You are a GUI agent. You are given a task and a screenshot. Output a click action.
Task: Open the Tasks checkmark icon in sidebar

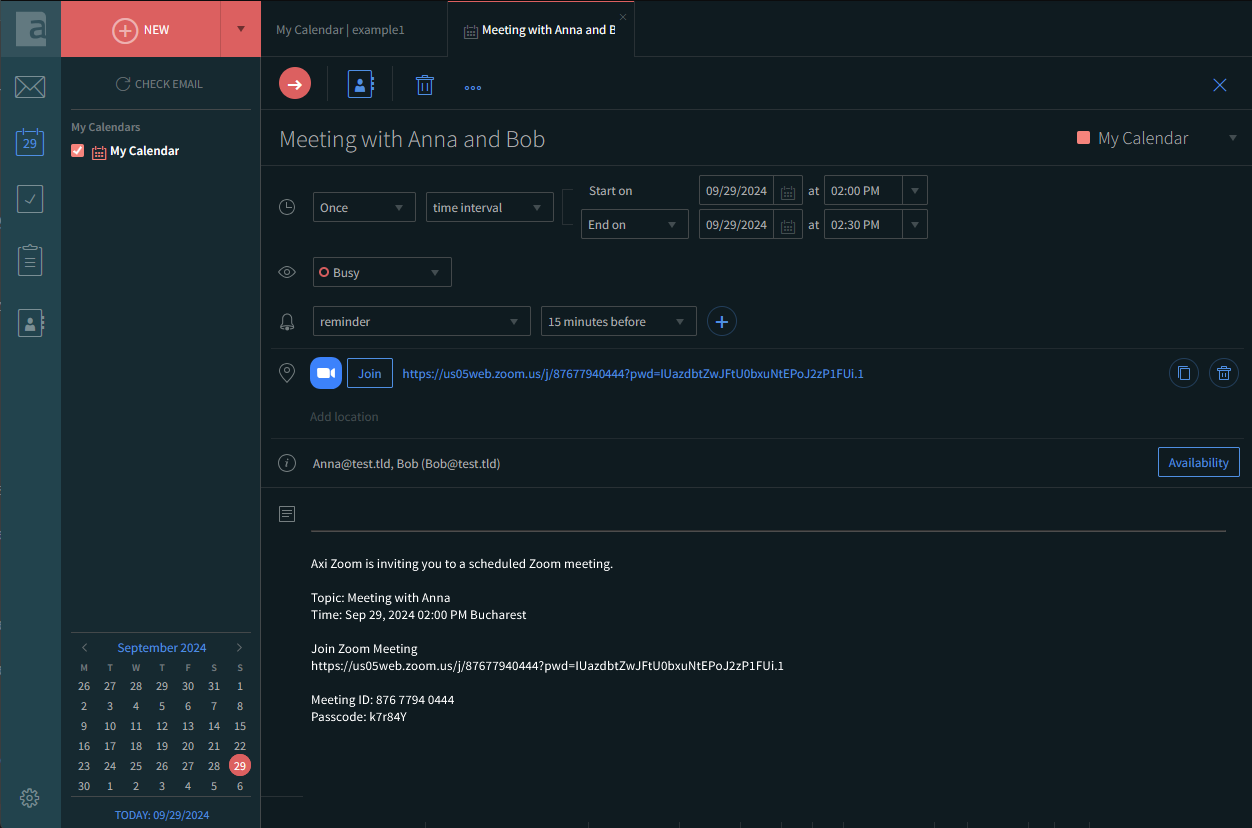click(30, 199)
